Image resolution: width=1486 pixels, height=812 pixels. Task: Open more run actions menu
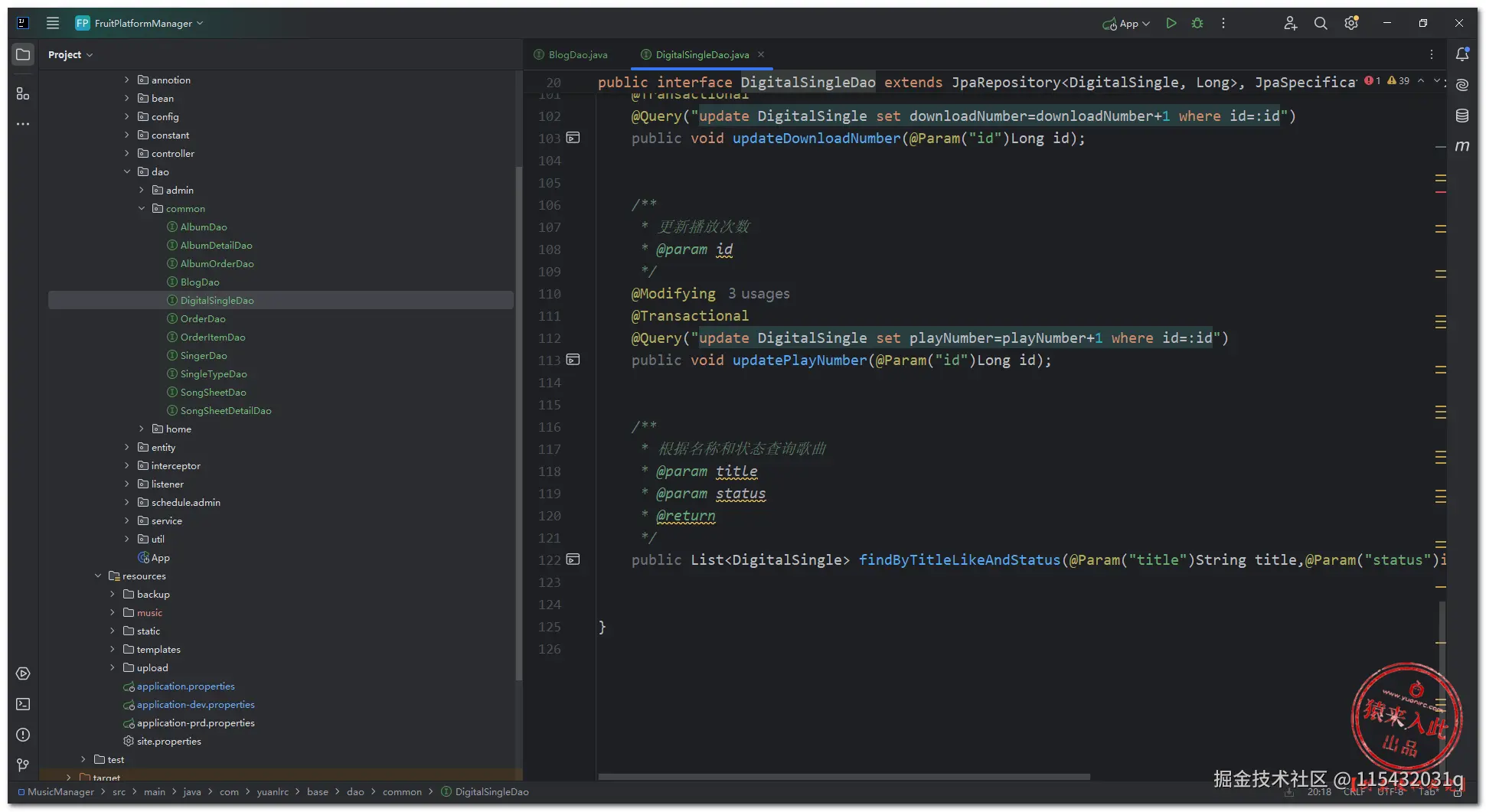point(1223,23)
